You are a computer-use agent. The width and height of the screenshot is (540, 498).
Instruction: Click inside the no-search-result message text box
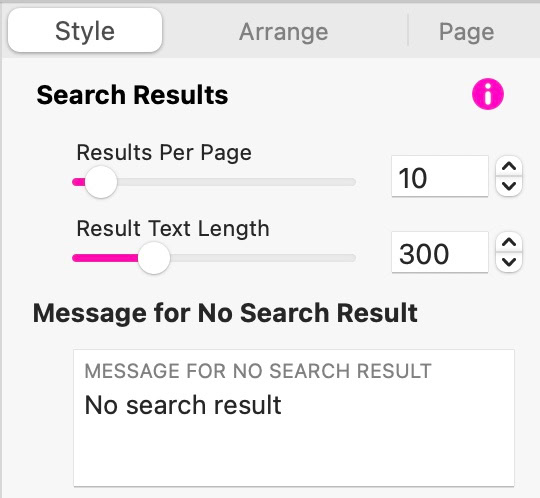294,418
